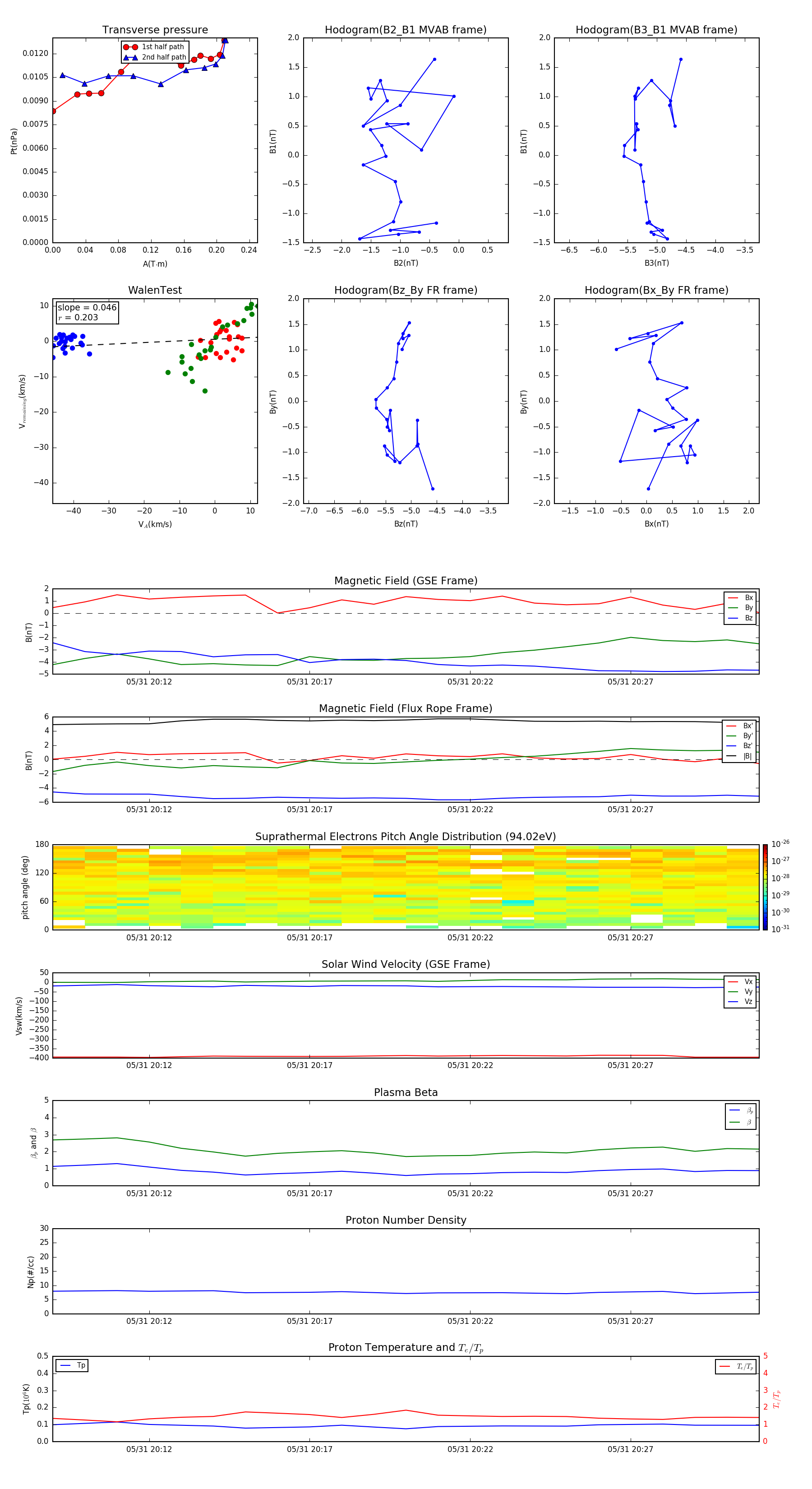
Task: Click the 'Vsw(km/s)' axis label
Action: 19,1016
